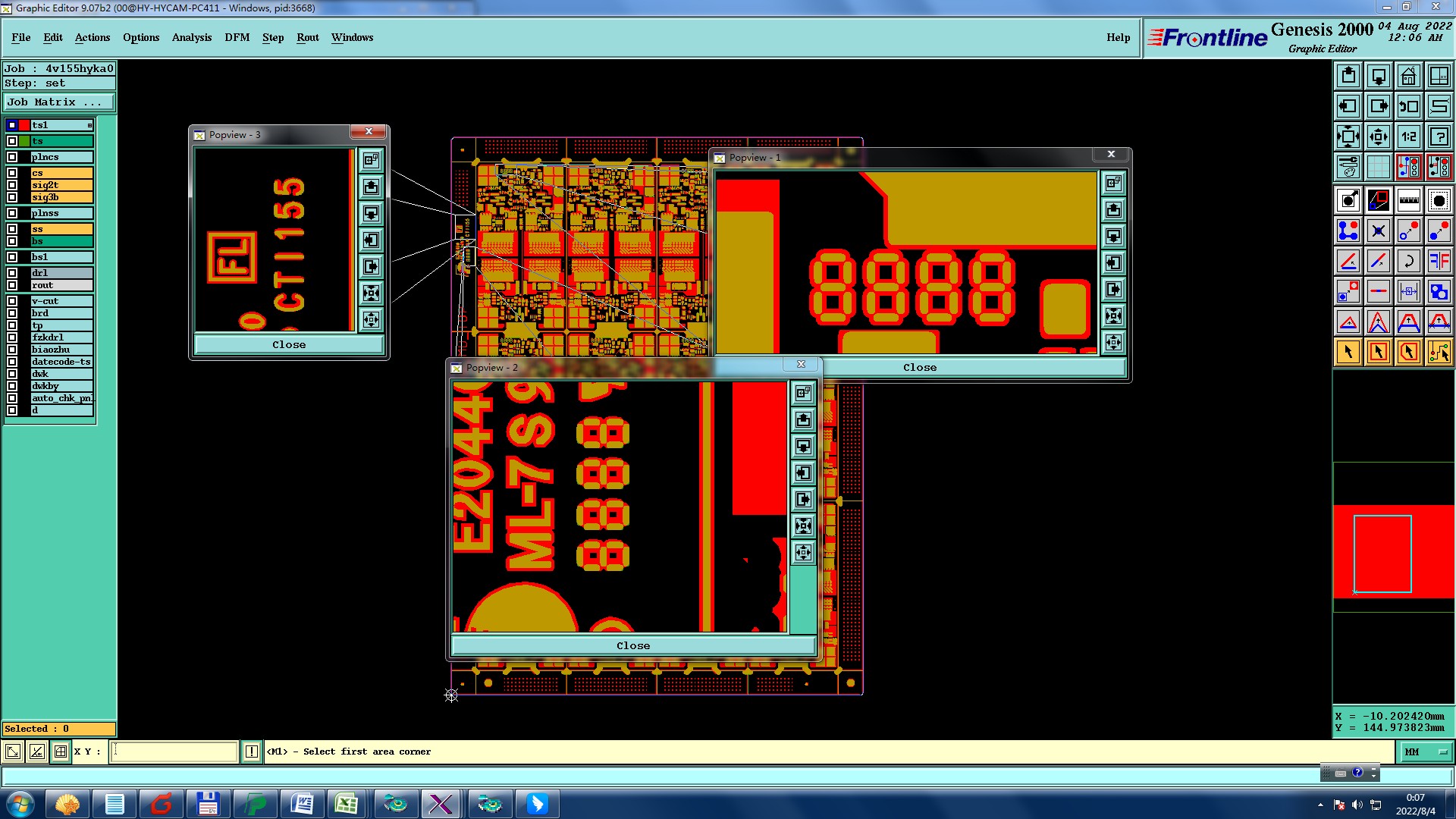
Task: Open the Job Matrix selector
Action: pos(59,102)
